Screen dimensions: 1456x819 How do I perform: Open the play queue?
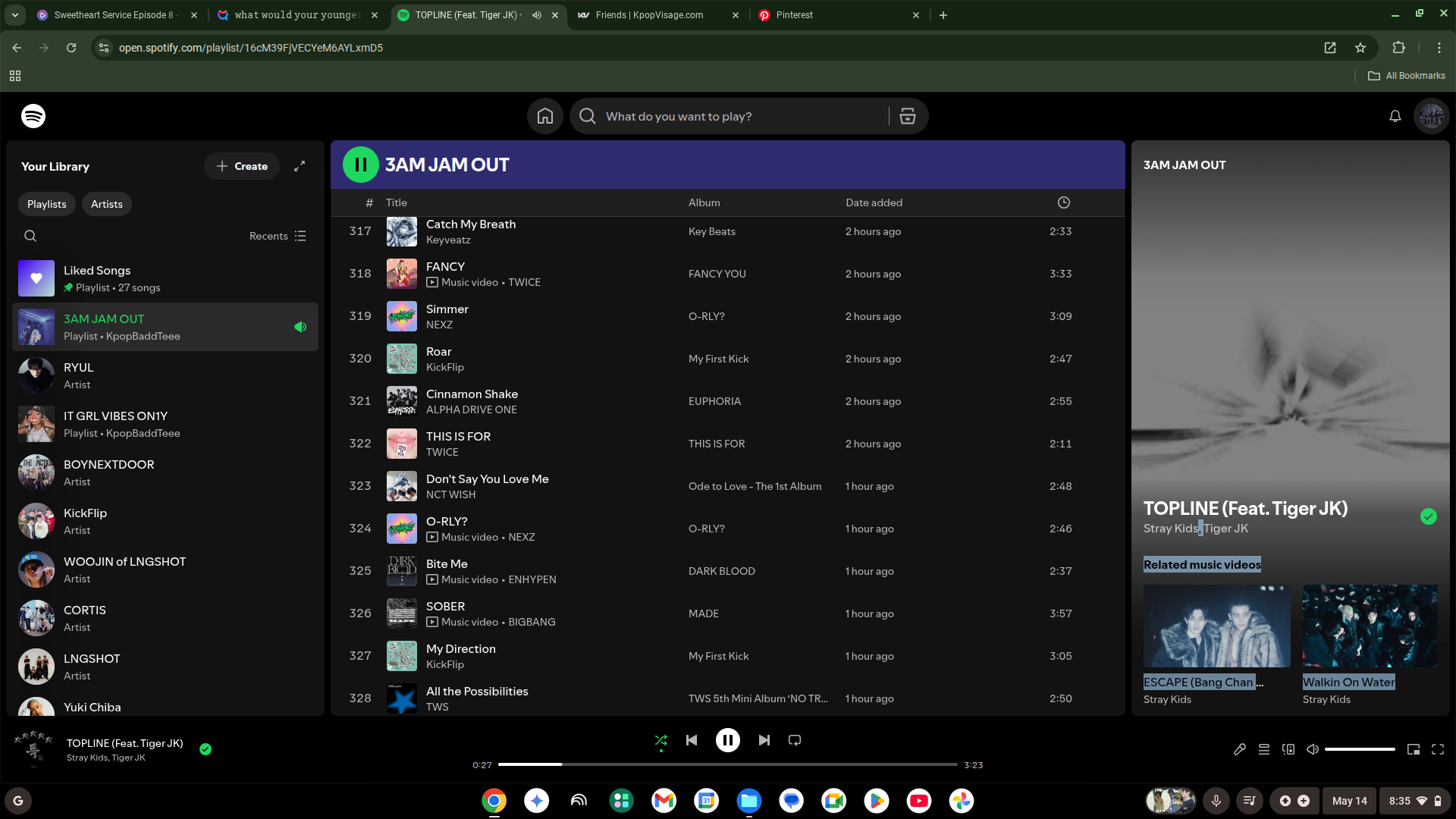[x=1264, y=749]
